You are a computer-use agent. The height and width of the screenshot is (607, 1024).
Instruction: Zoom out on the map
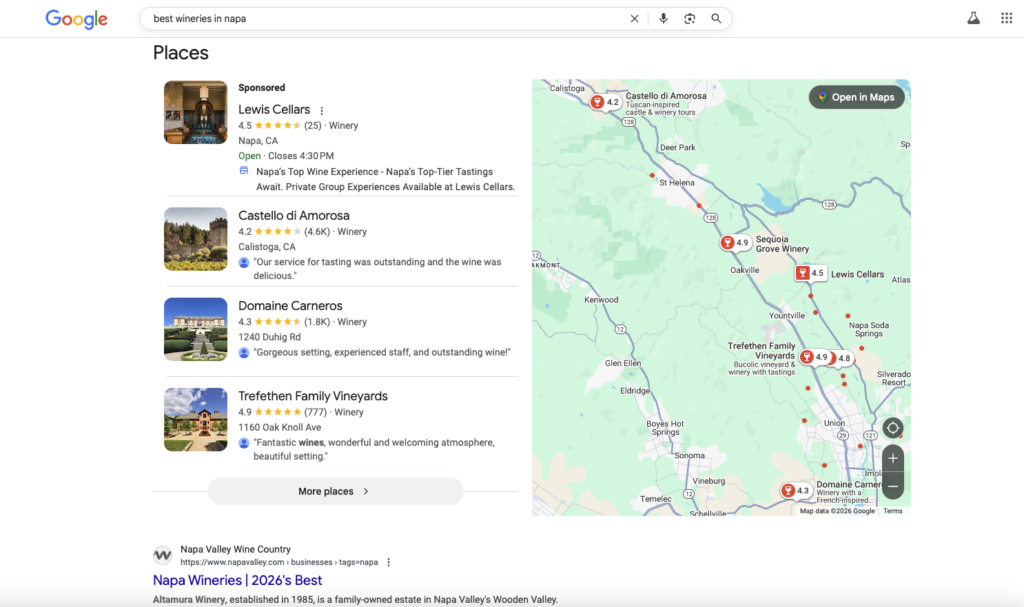[893, 486]
